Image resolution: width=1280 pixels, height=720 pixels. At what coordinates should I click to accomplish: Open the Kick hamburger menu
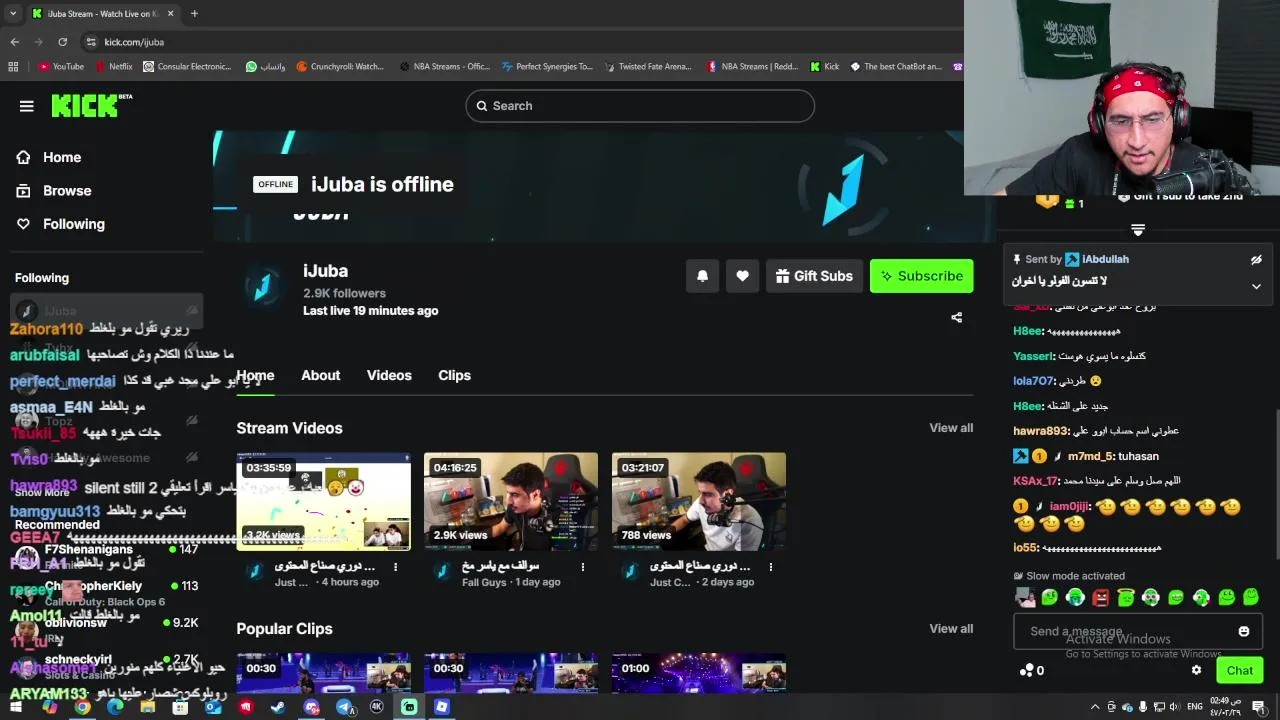(27, 106)
